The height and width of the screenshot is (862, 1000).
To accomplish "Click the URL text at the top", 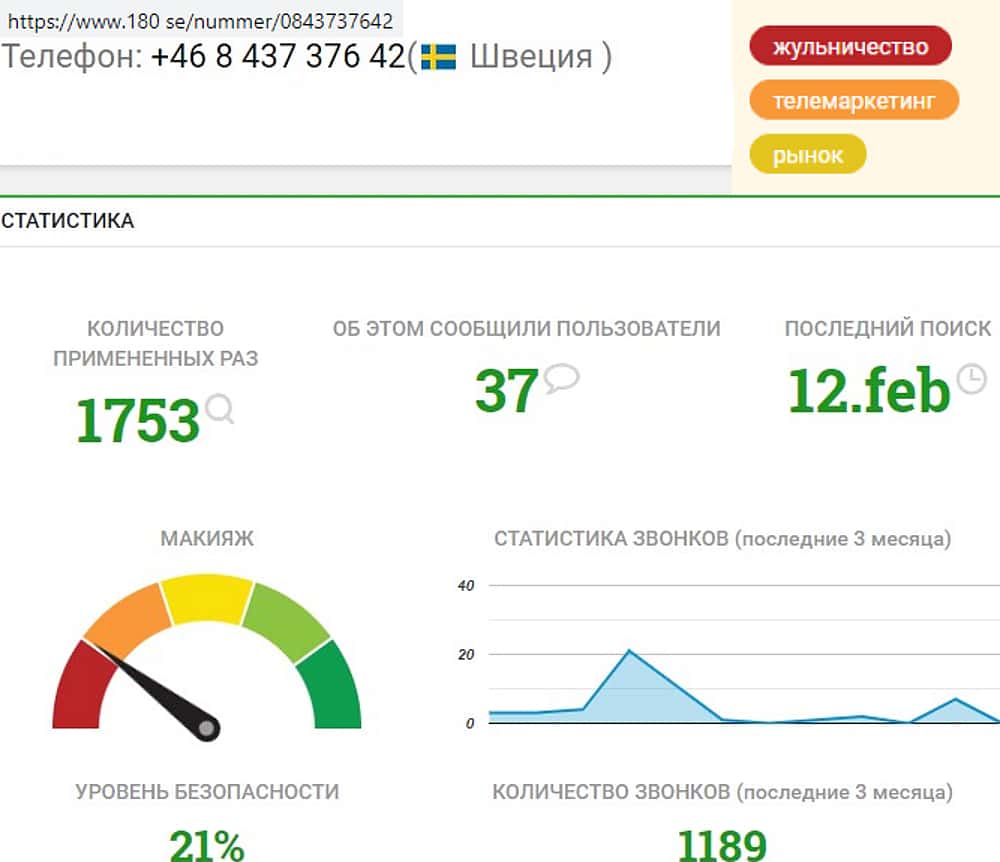I will (200, 20).
